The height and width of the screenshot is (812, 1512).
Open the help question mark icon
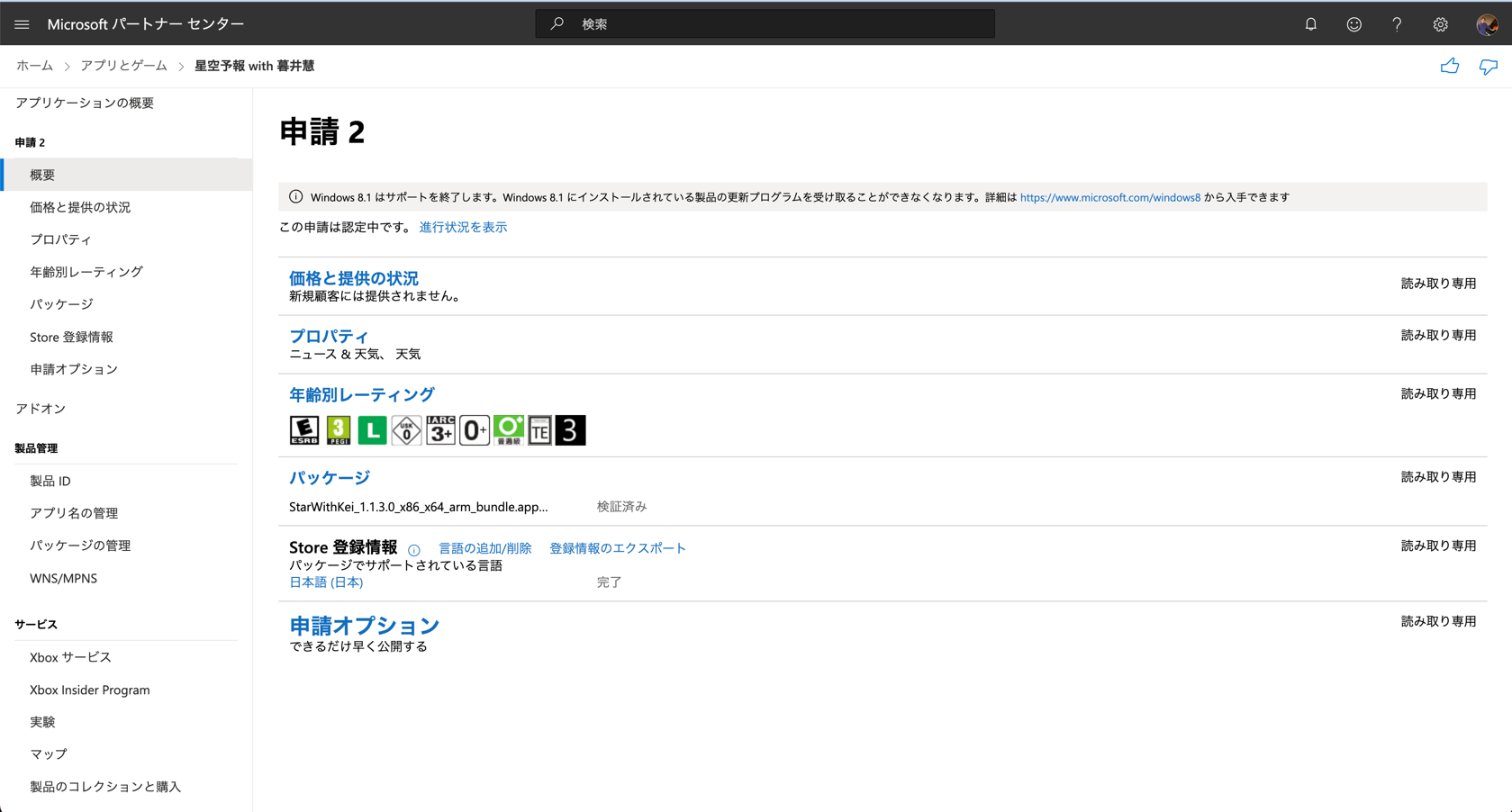pos(1397,24)
